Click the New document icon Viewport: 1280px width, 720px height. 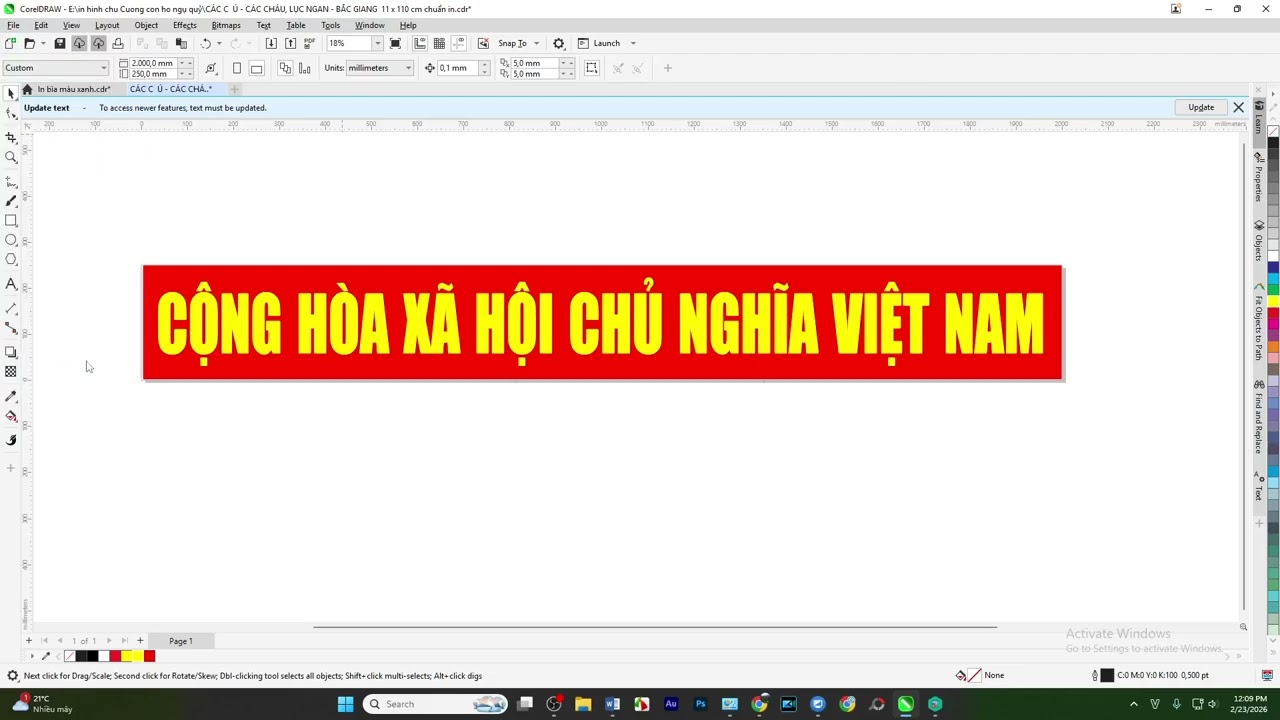tap(10, 43)
